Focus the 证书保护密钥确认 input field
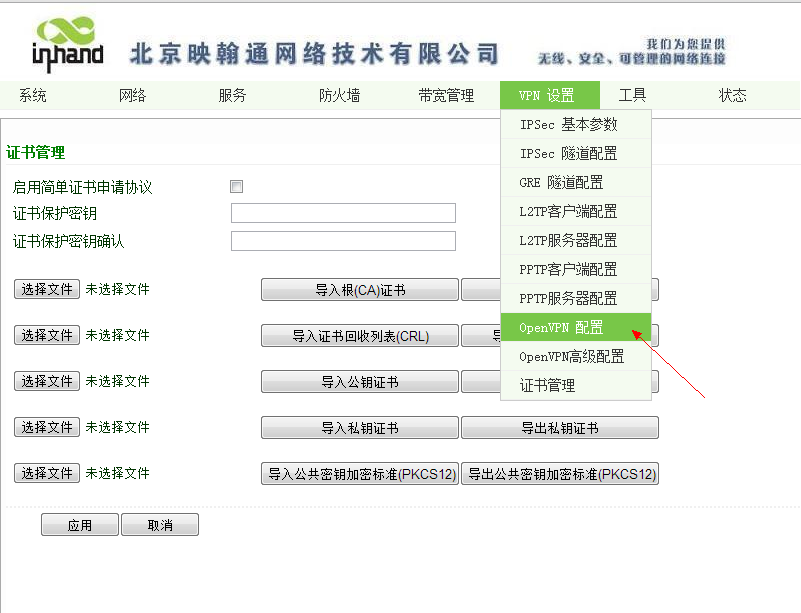 point(343,241)
